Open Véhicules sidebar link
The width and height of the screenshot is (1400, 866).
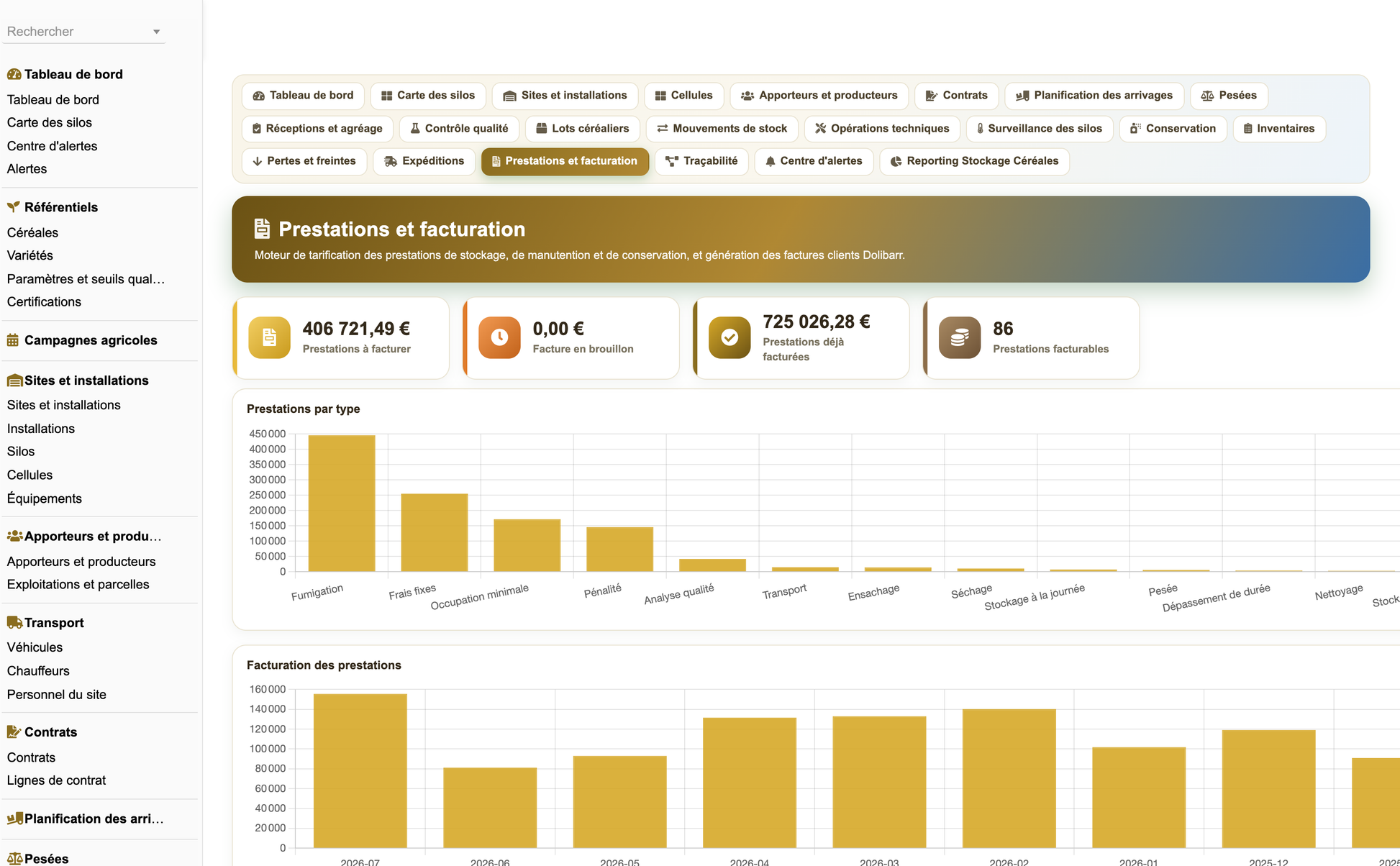tap(35, 647)
